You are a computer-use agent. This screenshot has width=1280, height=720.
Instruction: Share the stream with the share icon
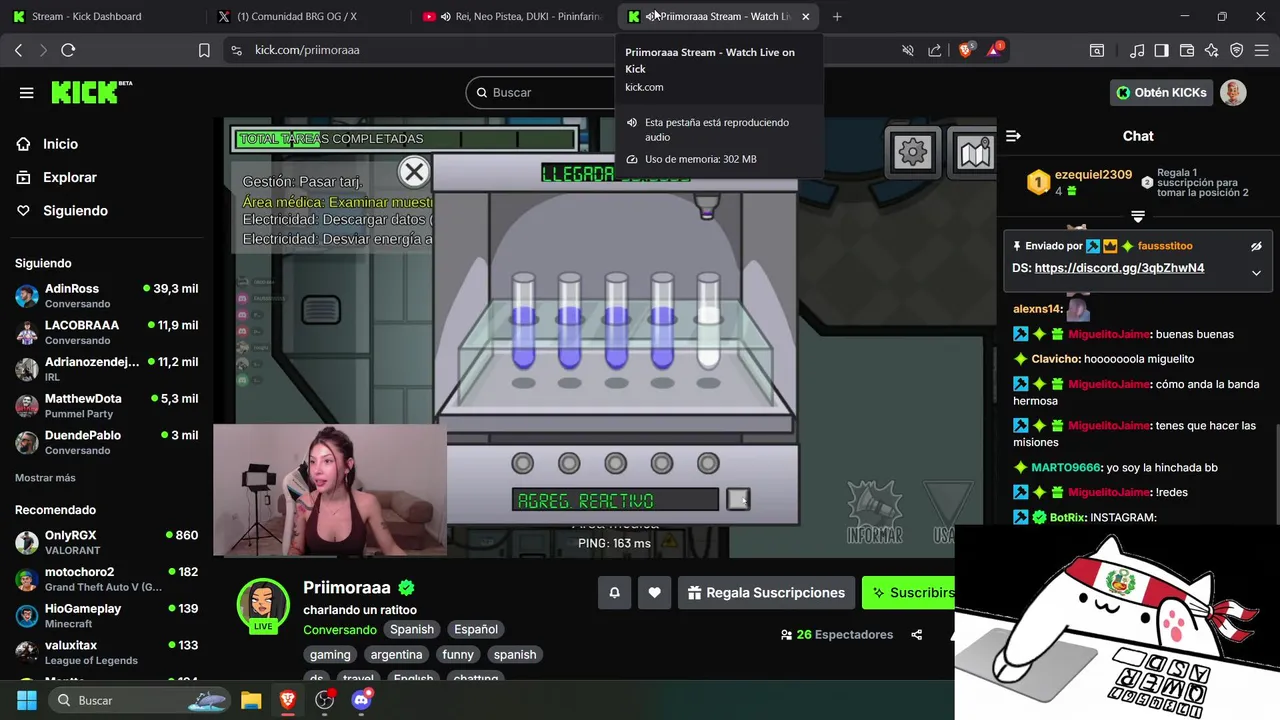tap(917, 635)
